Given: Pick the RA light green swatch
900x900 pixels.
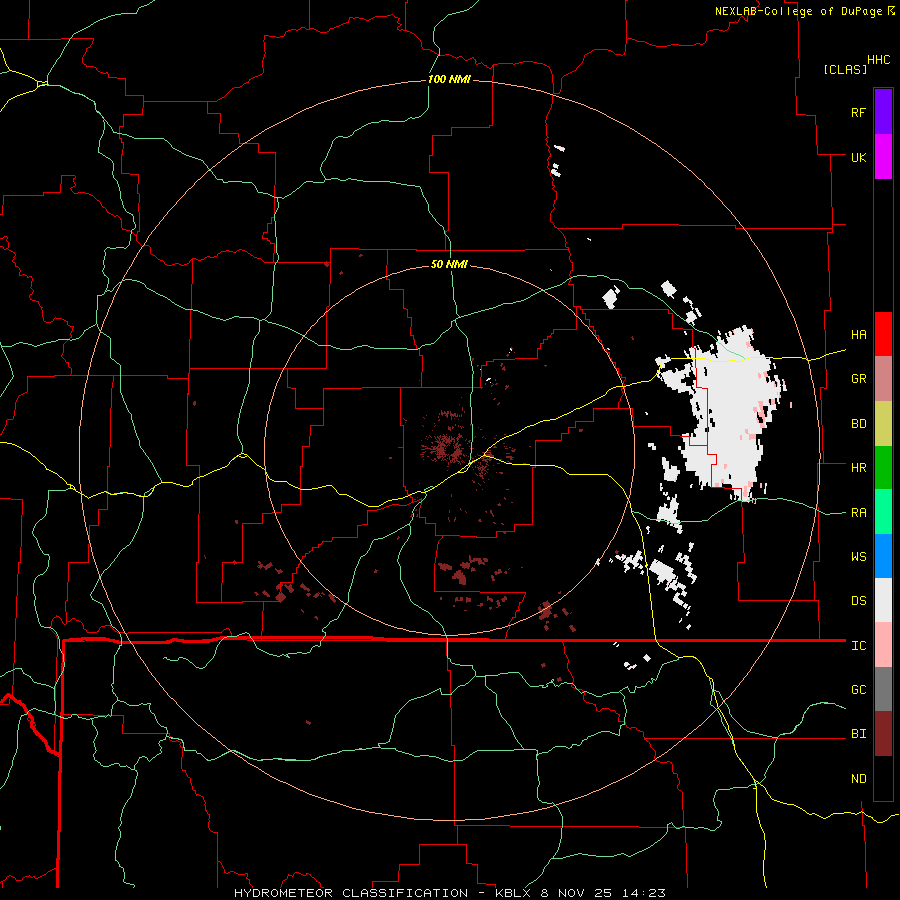Looking at the screenshot, I should pos(883,512).
